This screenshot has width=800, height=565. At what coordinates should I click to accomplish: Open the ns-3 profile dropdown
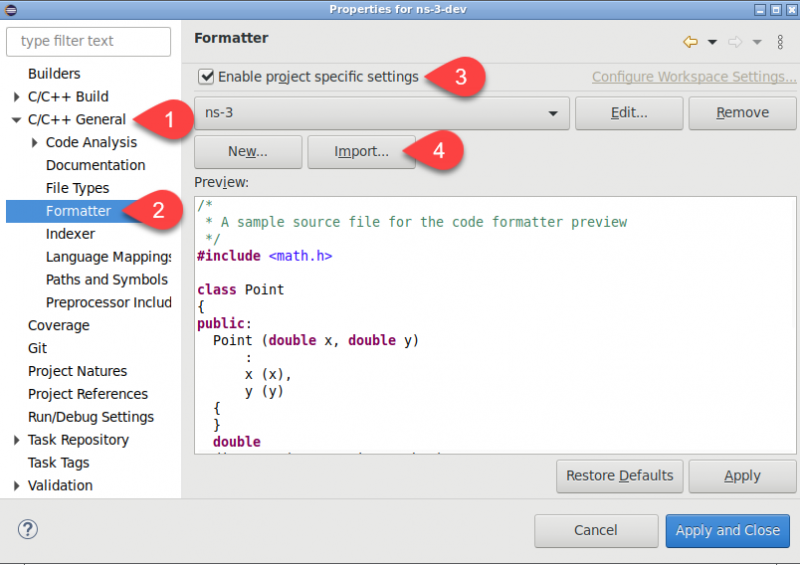point(382,113)
